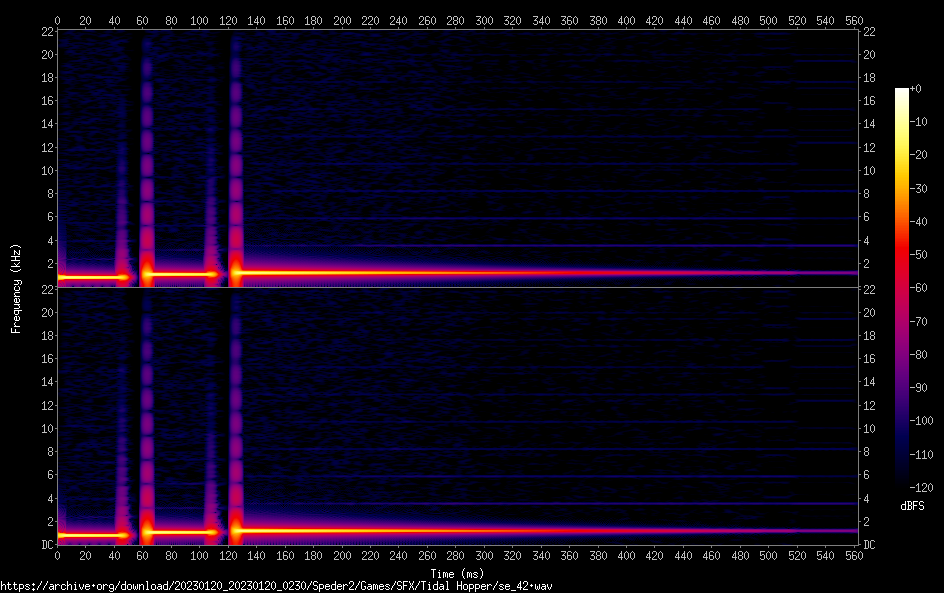Click the 16 kHz label on lower right axis
This screenshot has width=944, height=593.
pos(869,359)
